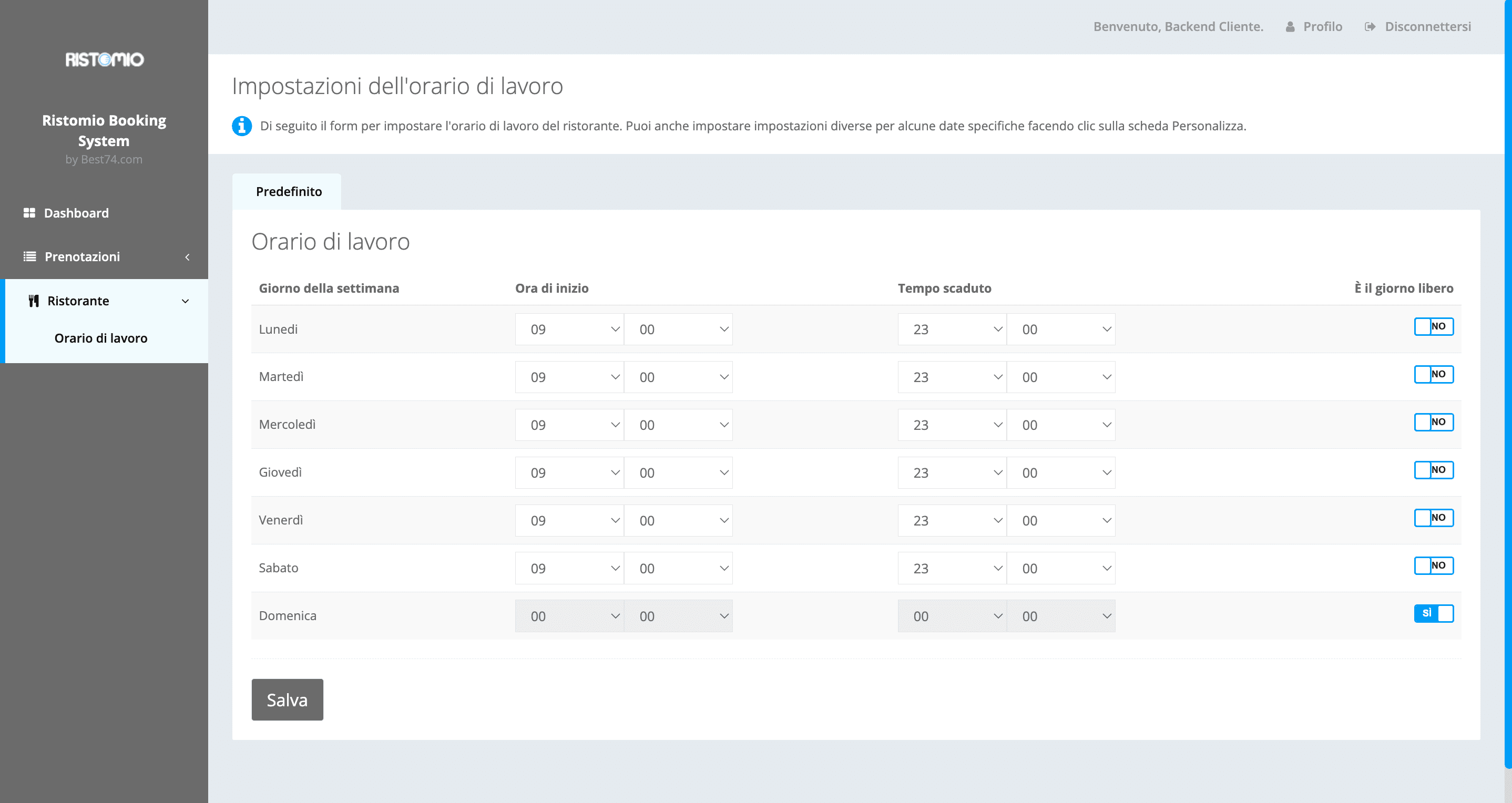Viewport: 1512px width, 803px height.
Task: Click the Disconnettersi logout icon
Action: click(1370, 26)
